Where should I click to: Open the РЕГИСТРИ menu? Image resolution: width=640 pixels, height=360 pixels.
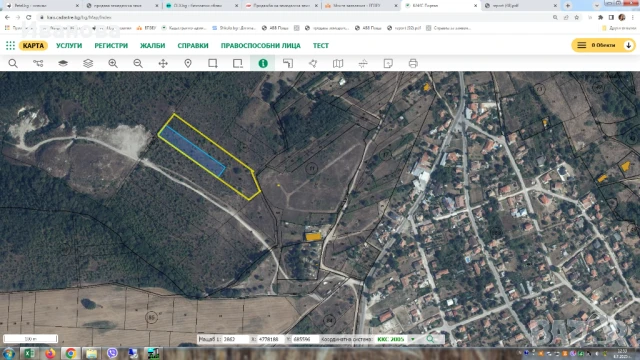(x=111, y=45)
